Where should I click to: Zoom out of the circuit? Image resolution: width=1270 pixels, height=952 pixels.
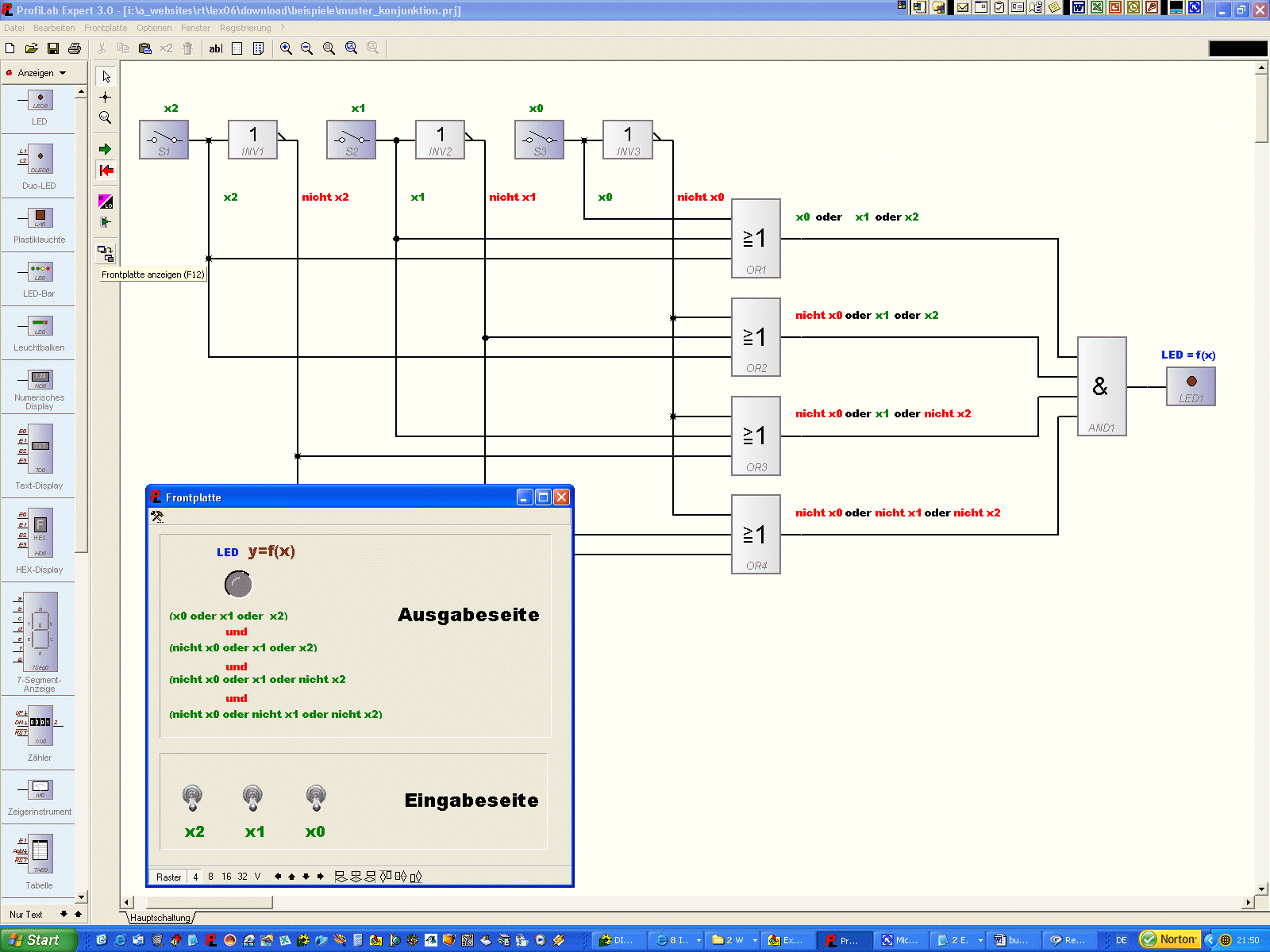(307, 48)
